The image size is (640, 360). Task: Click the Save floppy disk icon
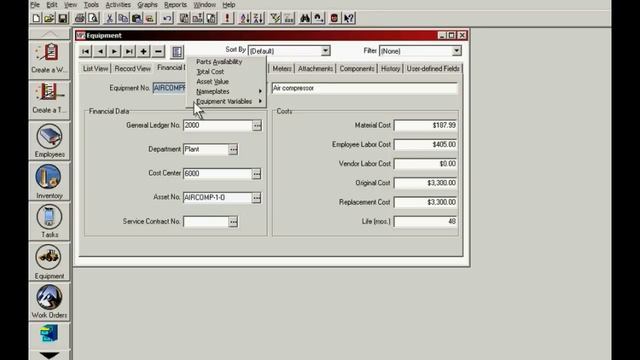pyautogui.click(x=62, y=18)
